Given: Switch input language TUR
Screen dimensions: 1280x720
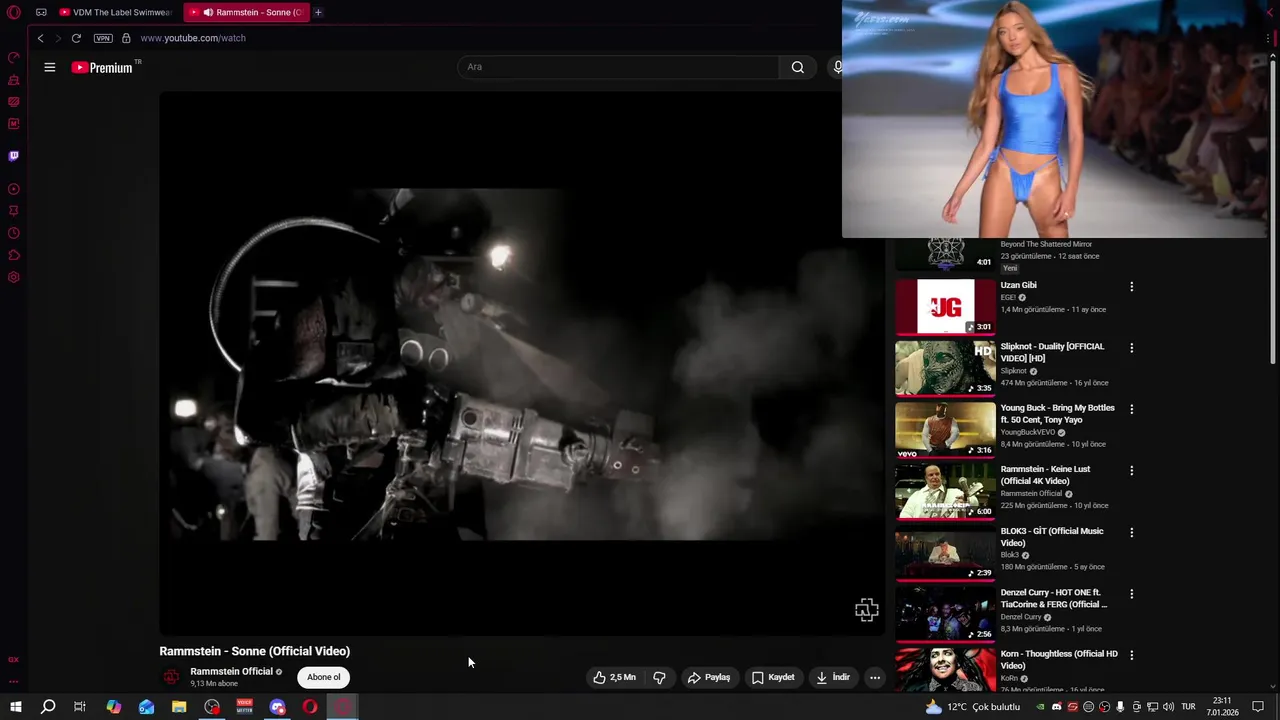Looking at the screenshot, I should (1188, 707).
